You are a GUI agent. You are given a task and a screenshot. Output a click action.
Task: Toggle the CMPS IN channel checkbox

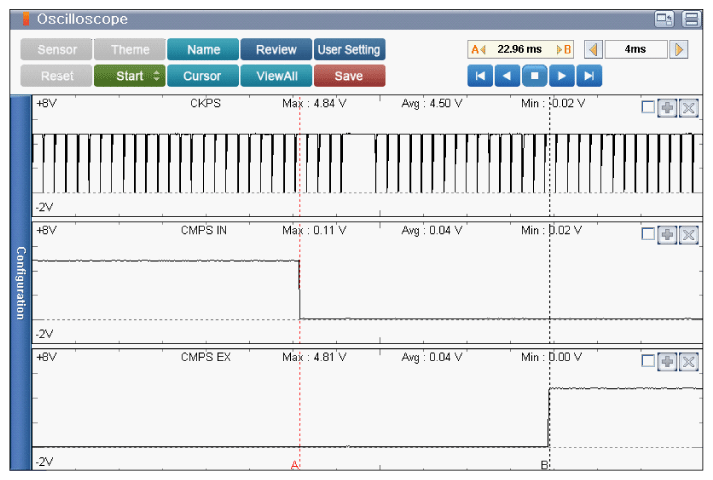(x=647, y=234)
